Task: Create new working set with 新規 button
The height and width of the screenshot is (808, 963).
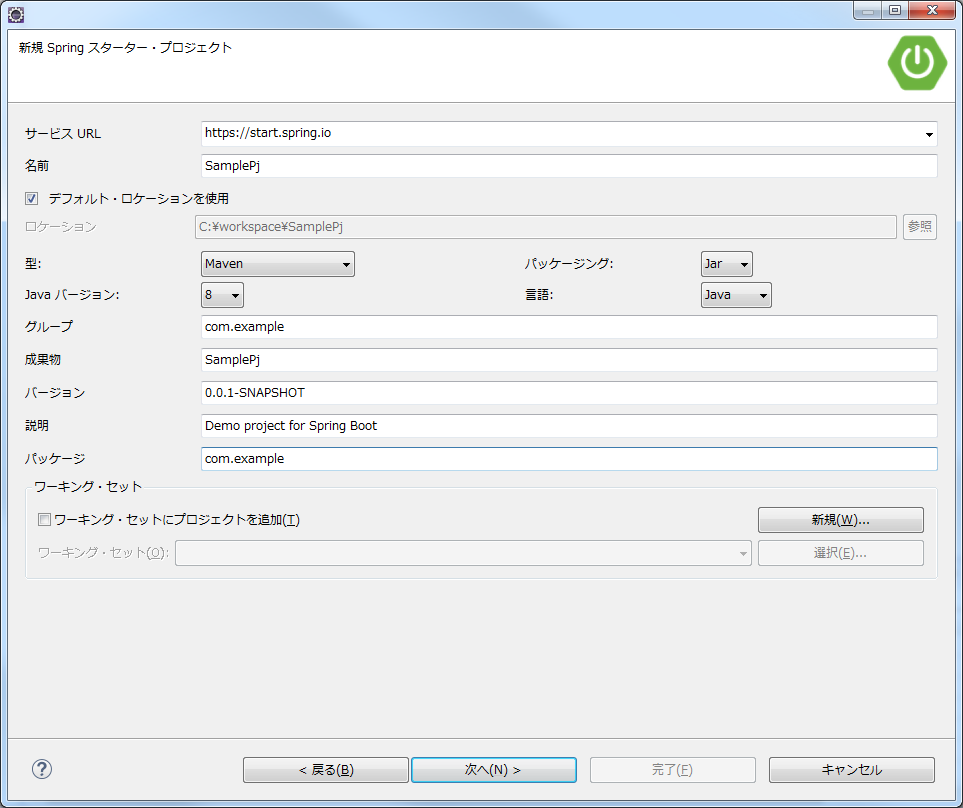Action: (841, 520)
